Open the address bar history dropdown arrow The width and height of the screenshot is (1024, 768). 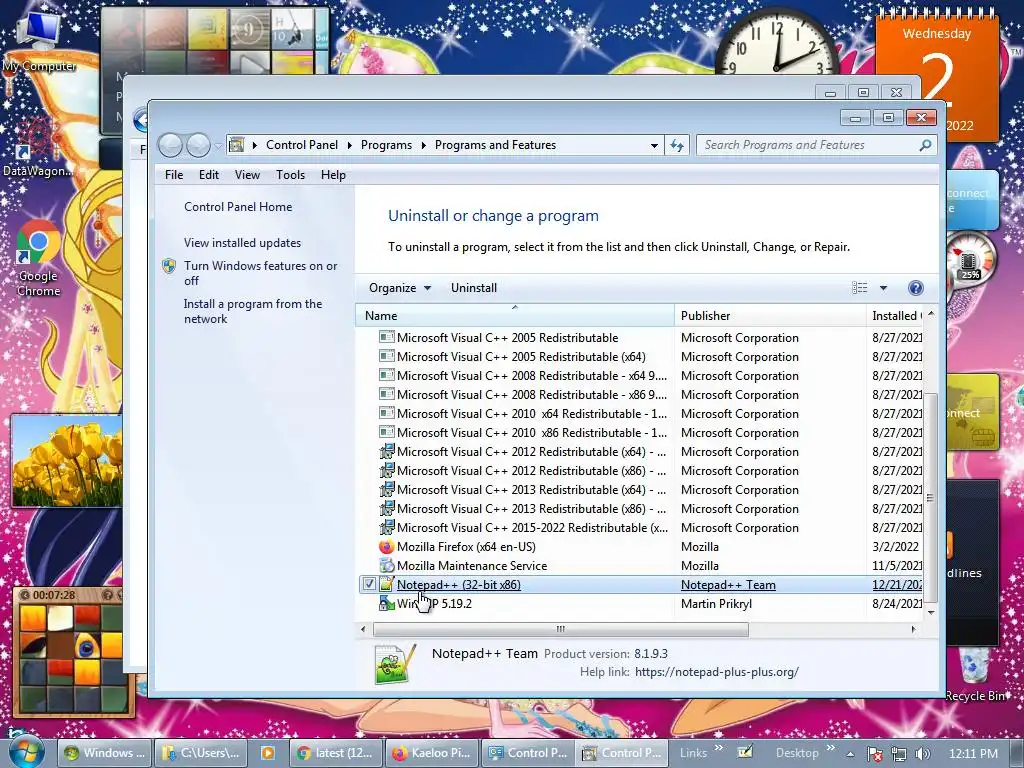(654, 146)
